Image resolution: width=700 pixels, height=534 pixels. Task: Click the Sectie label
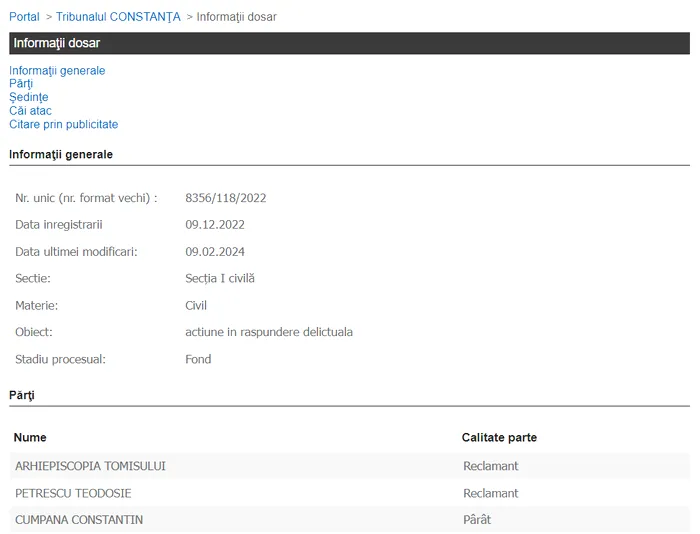33,279
